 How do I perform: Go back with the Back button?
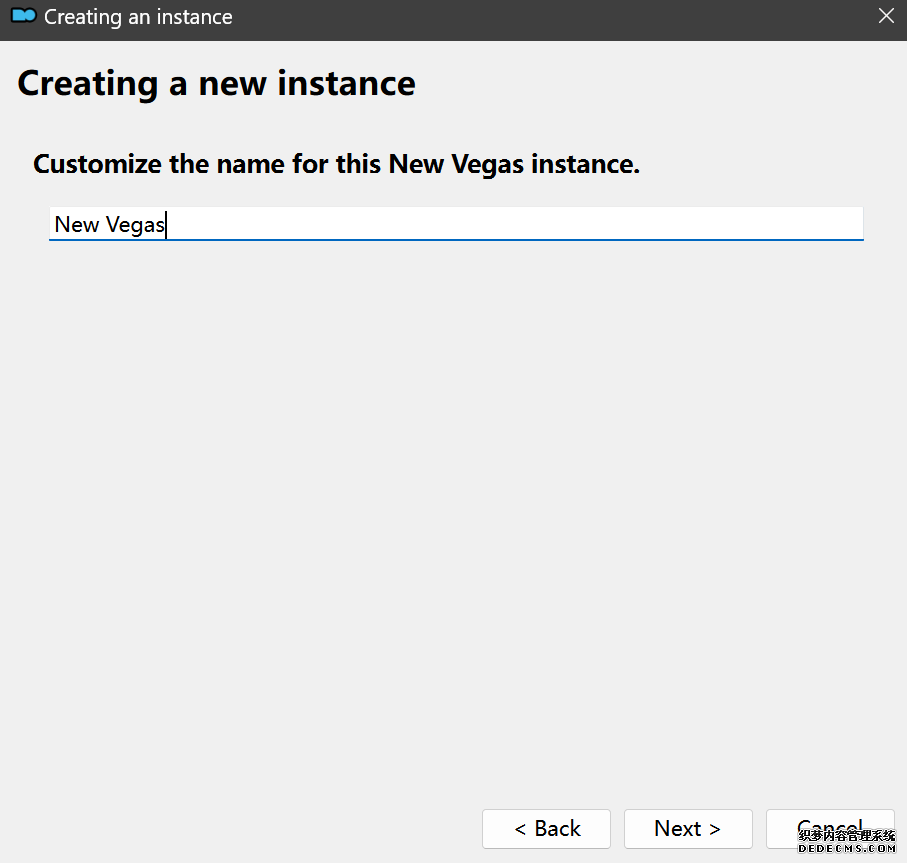coord(546,828)
